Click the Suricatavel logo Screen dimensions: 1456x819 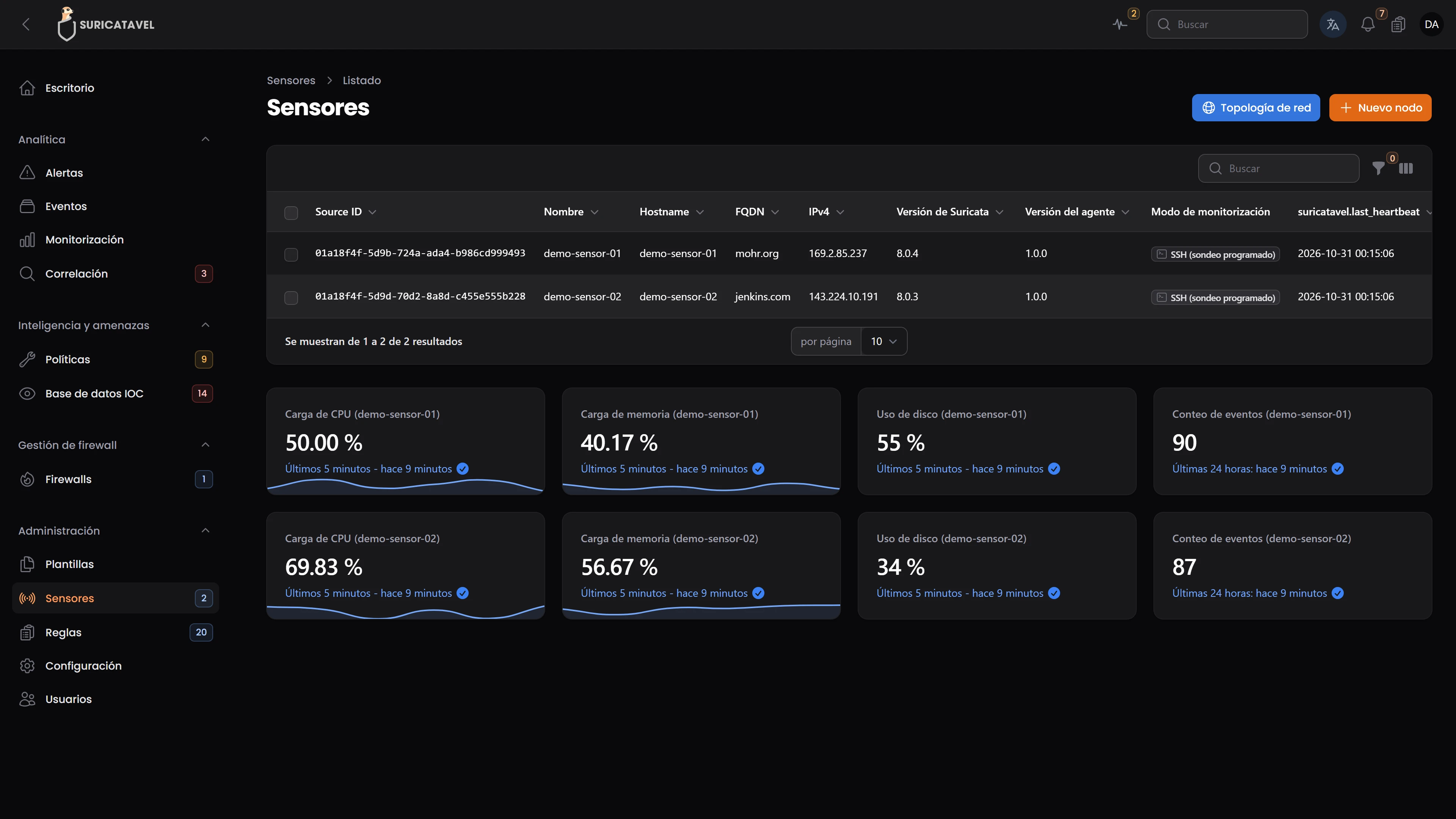click(x=106, y=24)
